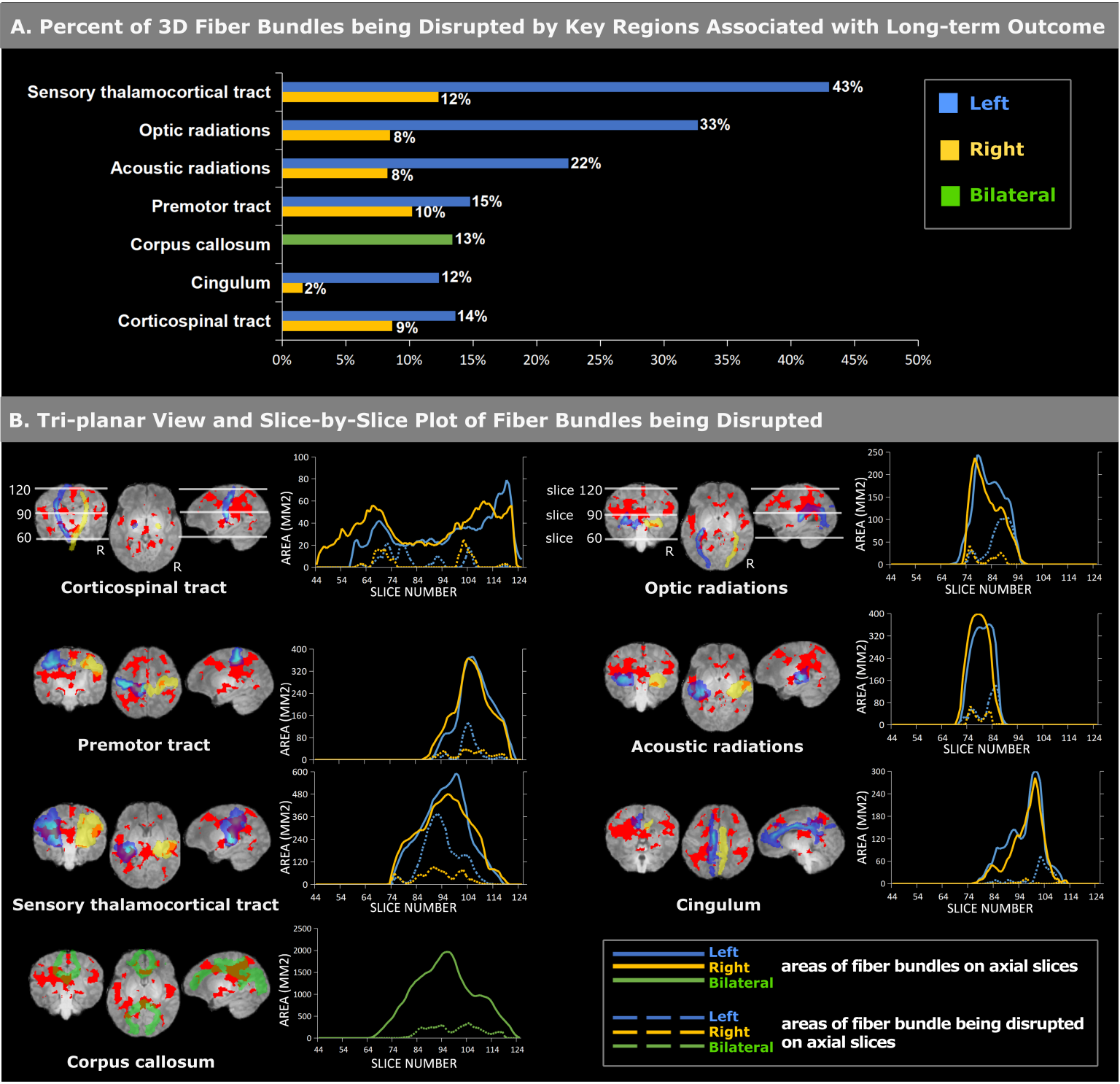The image size is (1120, 1084).
Task: Click the yellow Right legend swatch
Action: click(949, 150)
